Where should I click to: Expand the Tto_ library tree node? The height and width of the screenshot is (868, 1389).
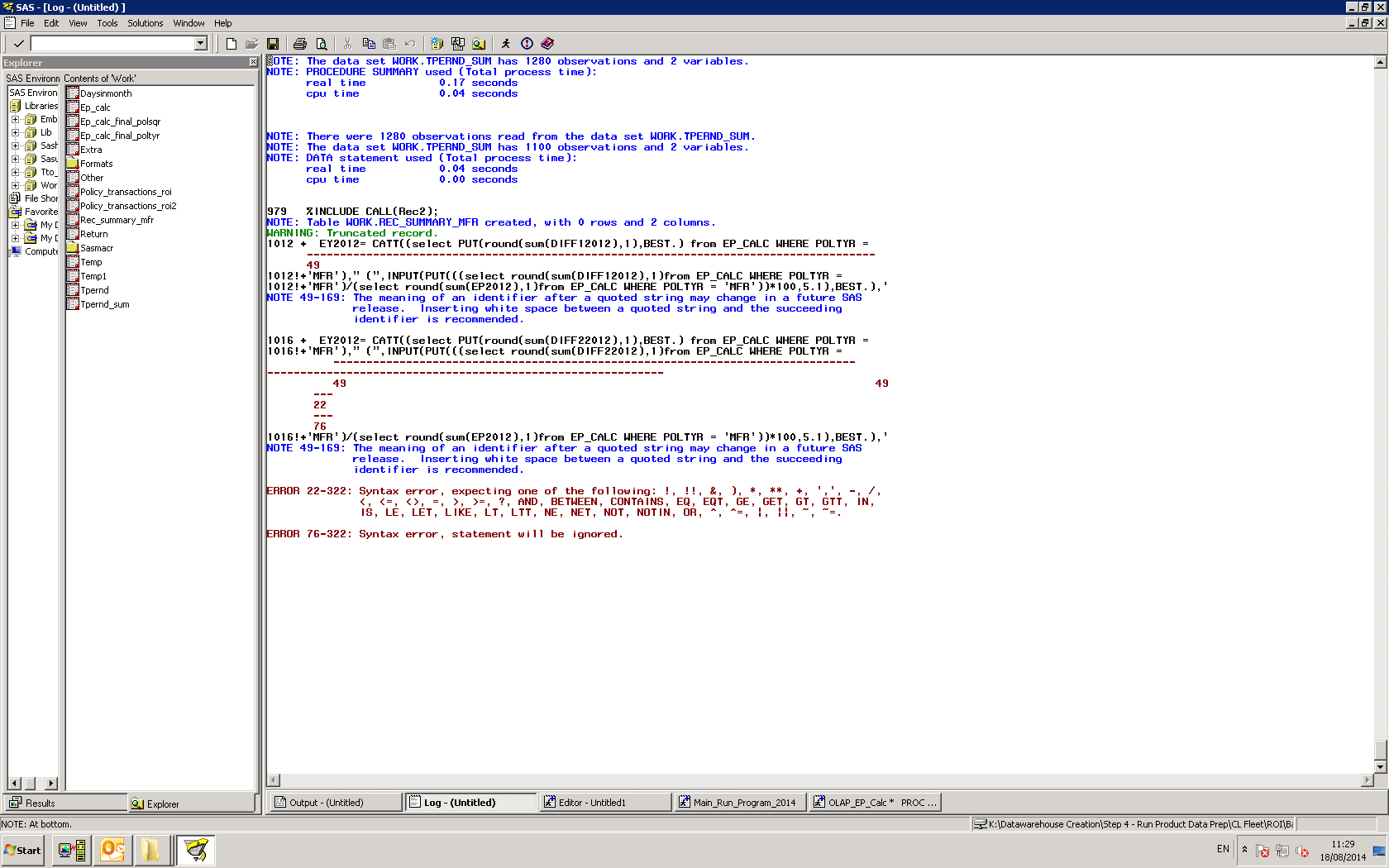15,172
